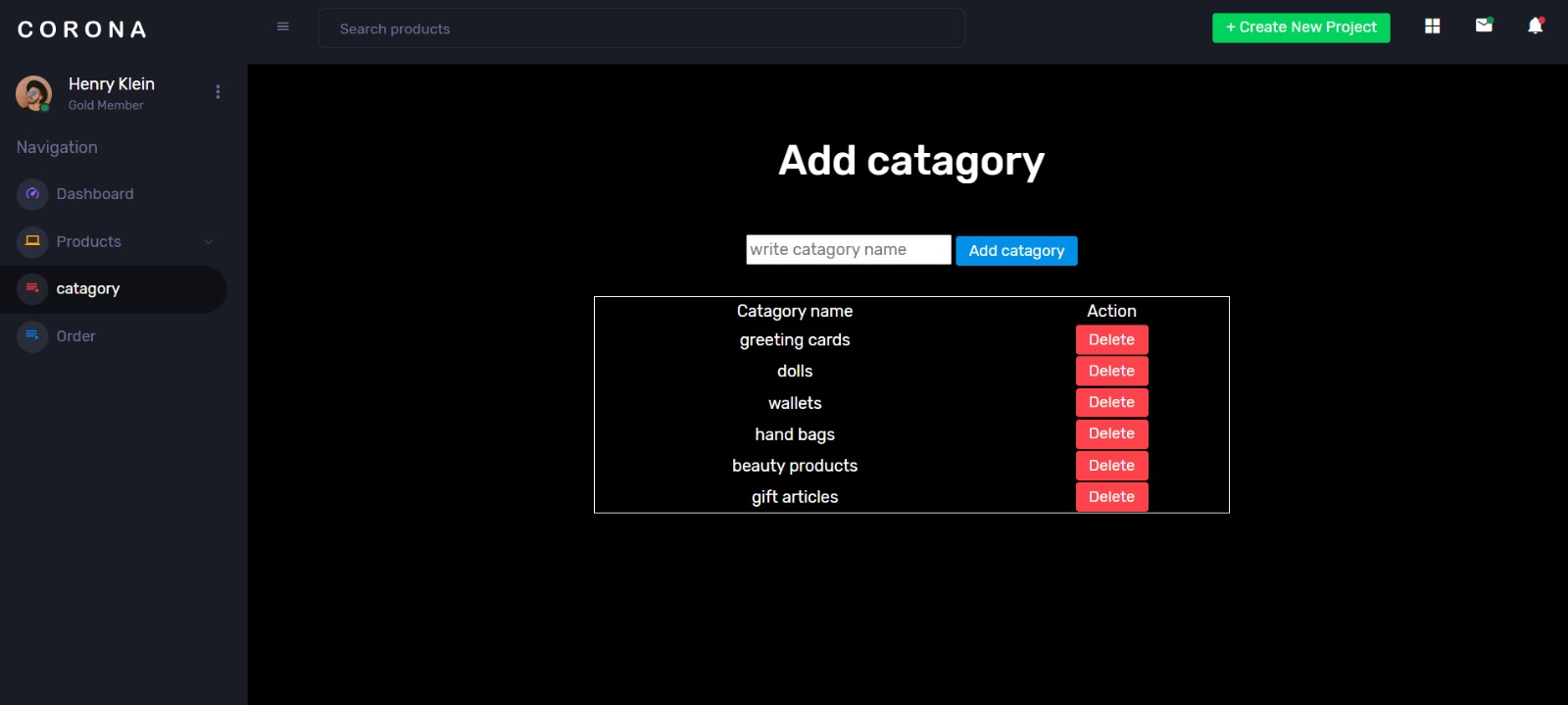Open the Products navigation item
The height and width of the screenshot is (705, 1568).
coord(89,241)
